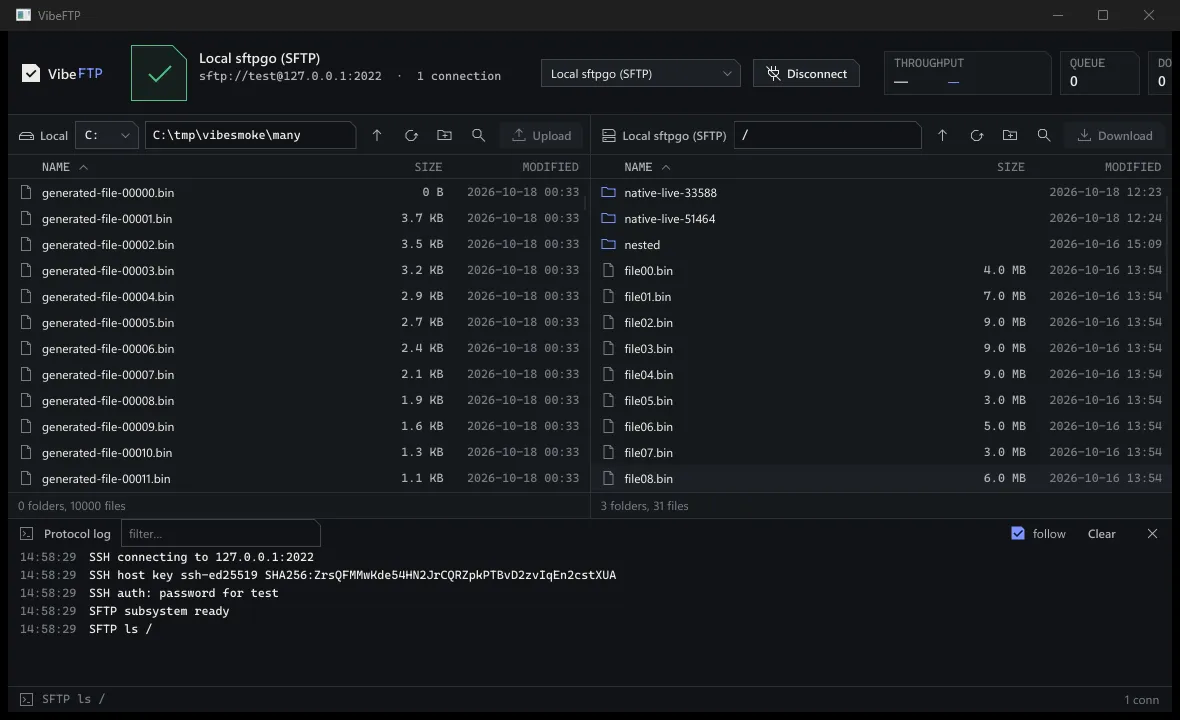Sort remote pane by SIZE column

coord(1011,167)
